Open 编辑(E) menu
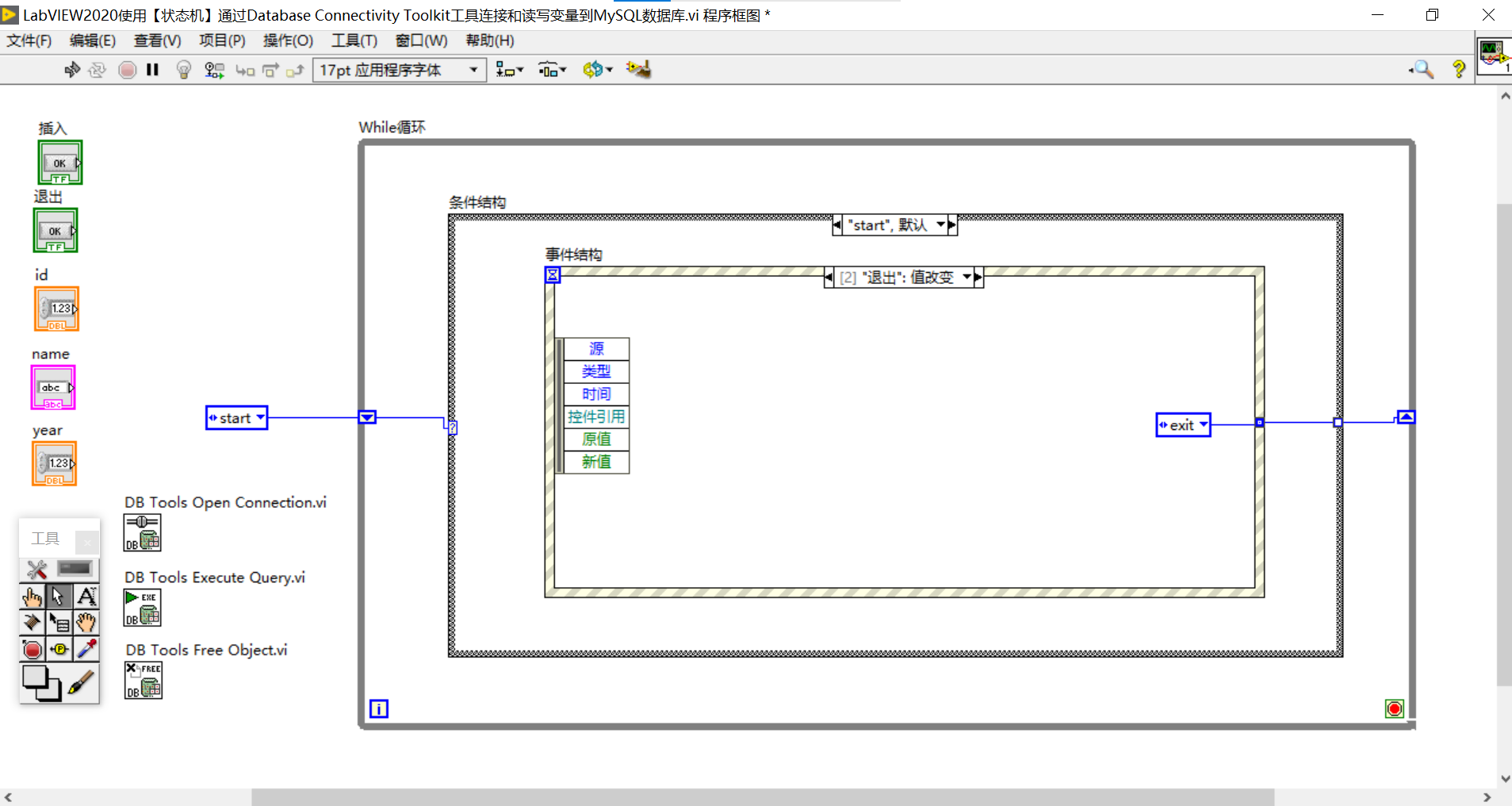1512x806 pixels. 93,40
